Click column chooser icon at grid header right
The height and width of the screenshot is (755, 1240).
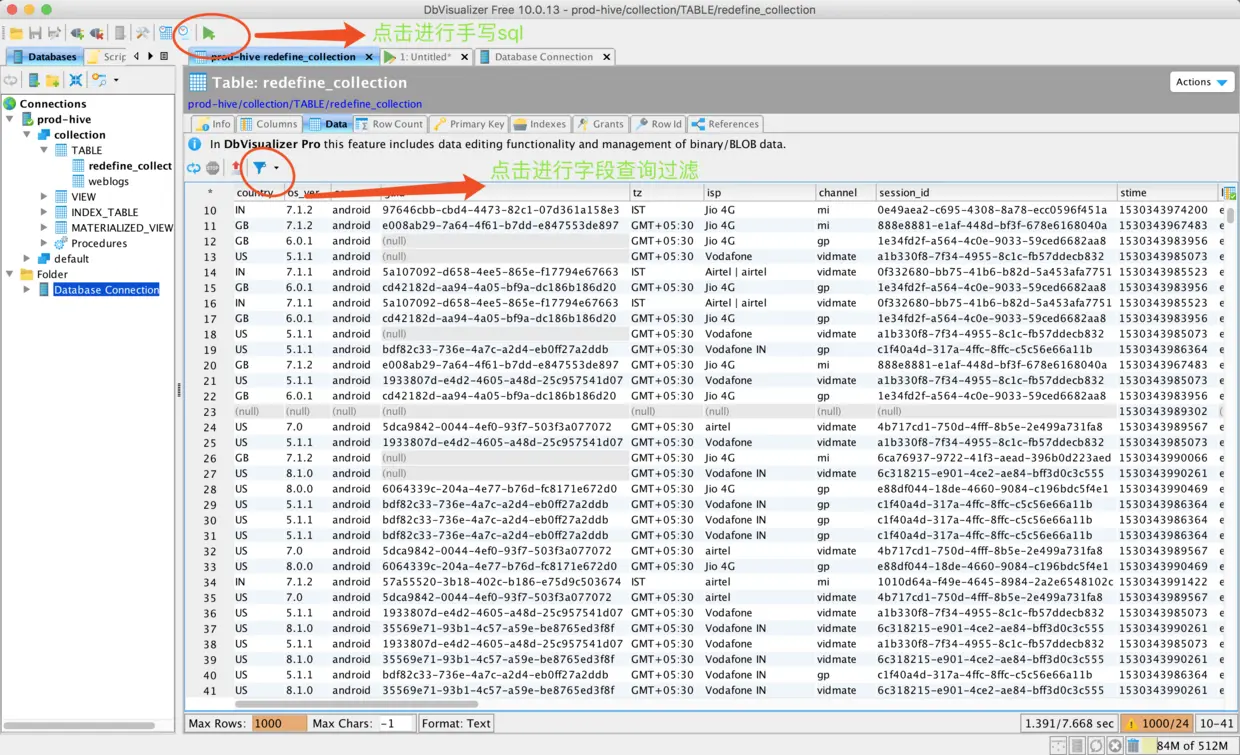coord(1228,192)
